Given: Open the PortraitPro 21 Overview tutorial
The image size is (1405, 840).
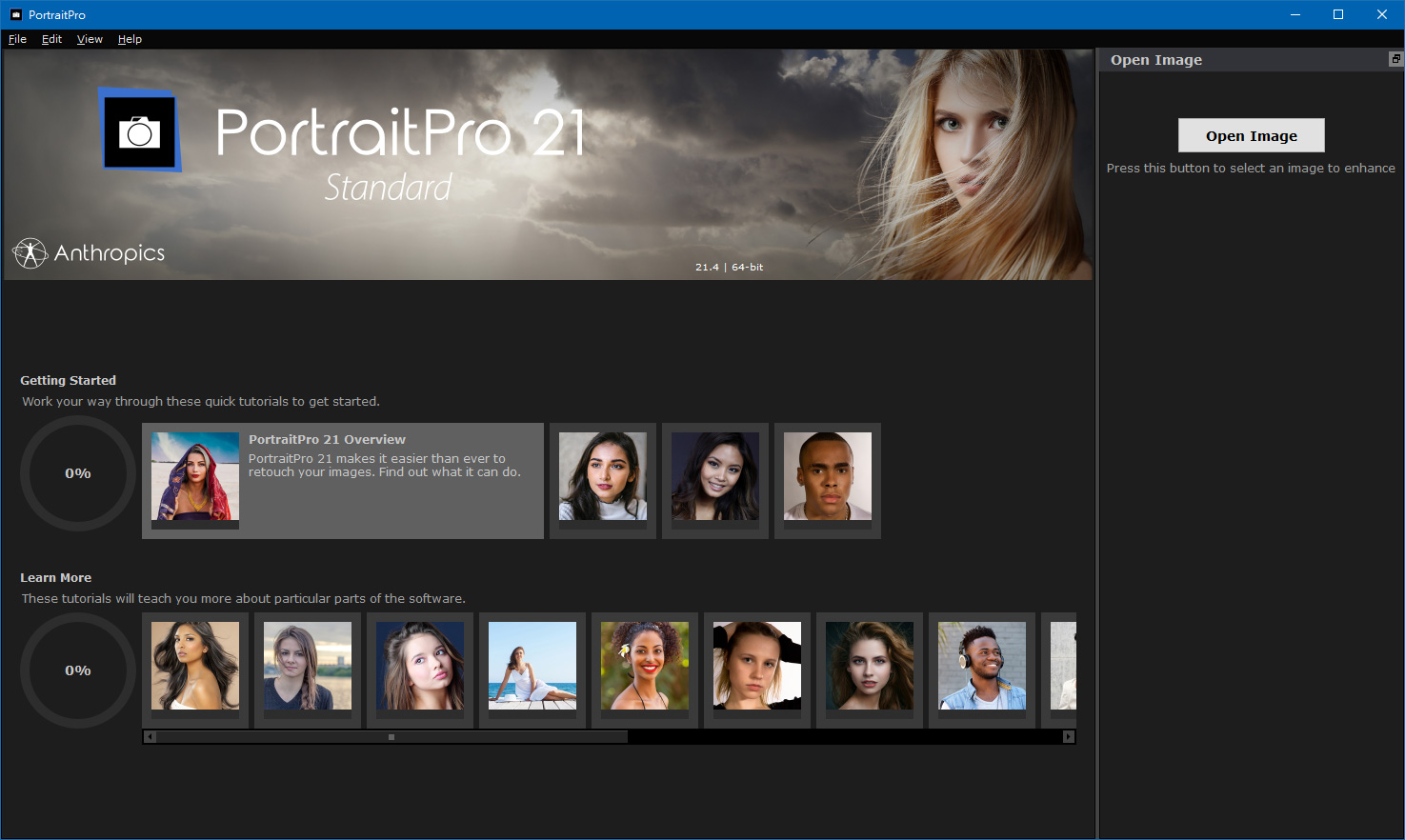Looking at the screenshot, I should tap(343, 481).
